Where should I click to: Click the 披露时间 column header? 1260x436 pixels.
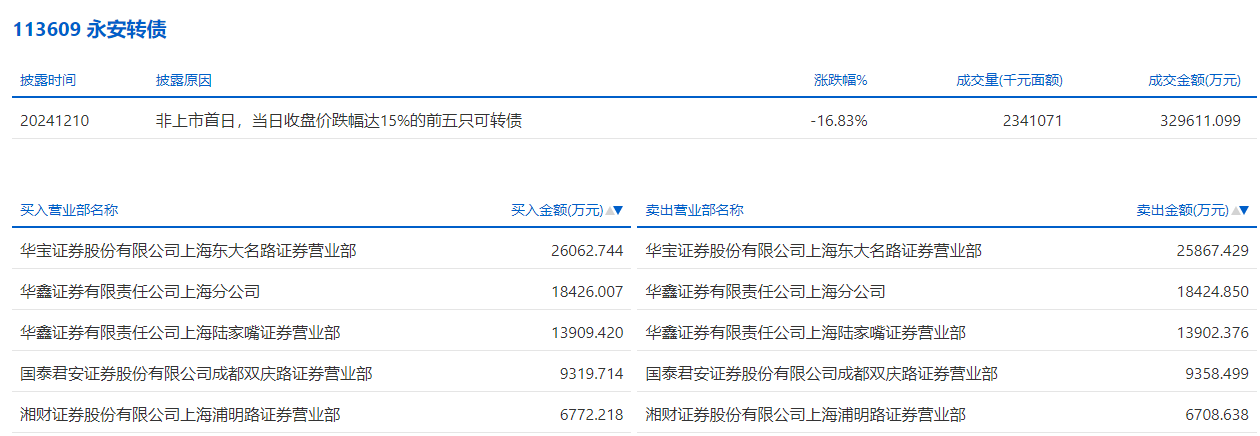pos(48,80)
